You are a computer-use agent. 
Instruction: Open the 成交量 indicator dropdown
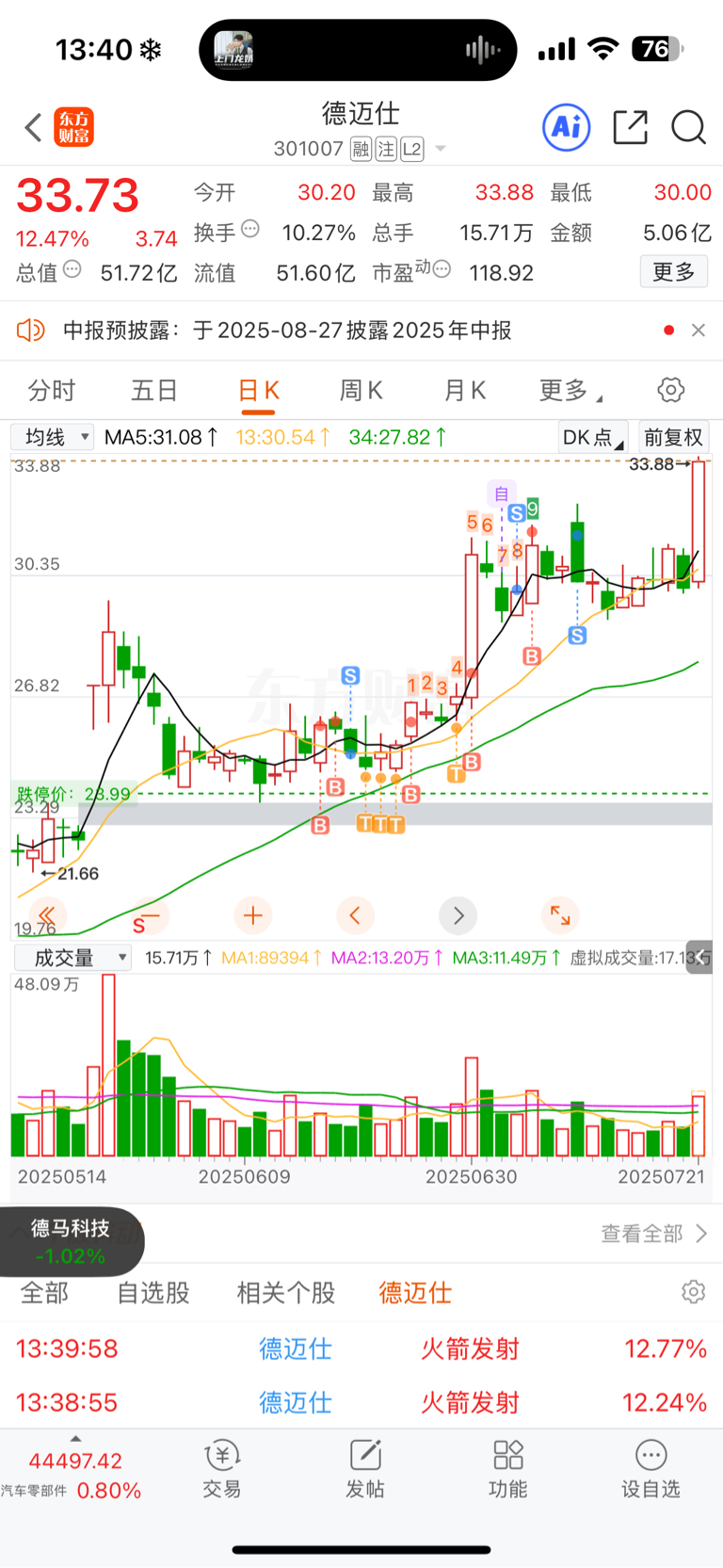(x=72, y=958)
